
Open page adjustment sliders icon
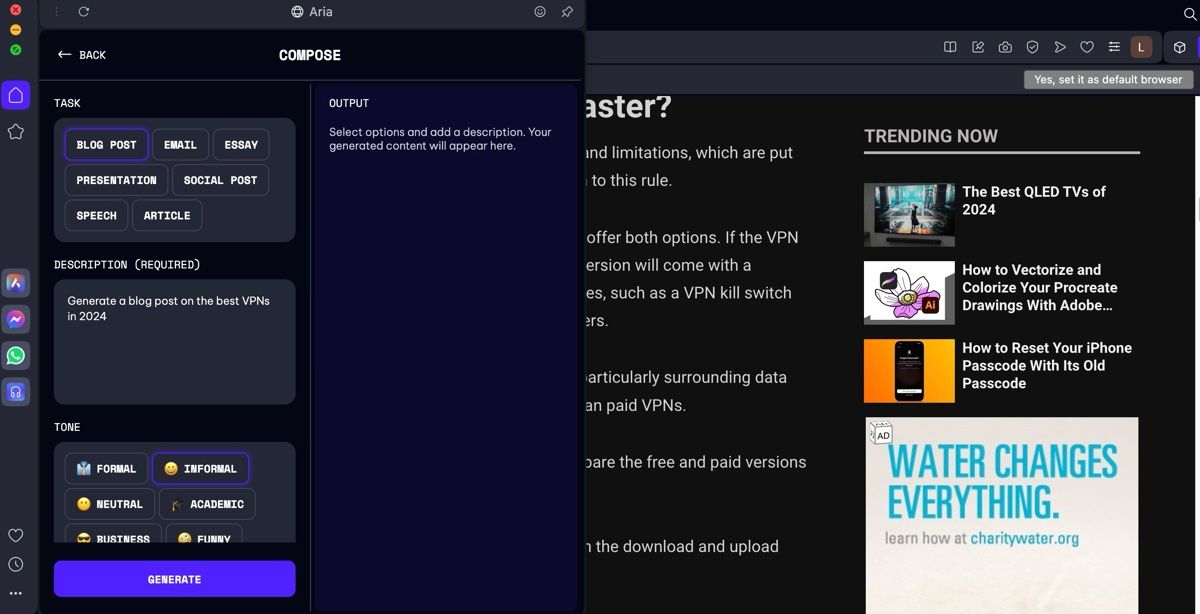click(1114, 46)
